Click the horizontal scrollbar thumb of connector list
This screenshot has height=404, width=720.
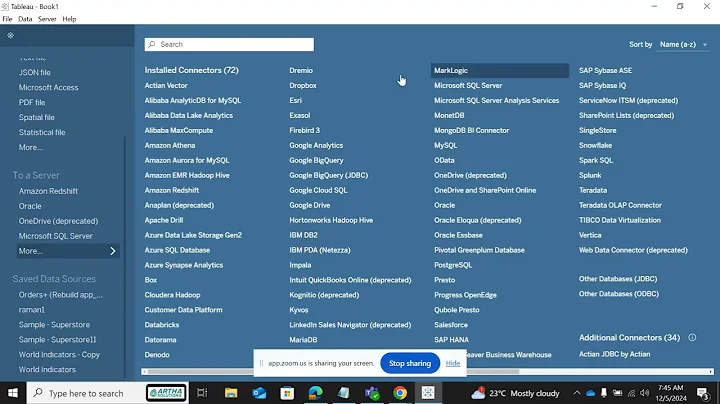click(333, 371)
